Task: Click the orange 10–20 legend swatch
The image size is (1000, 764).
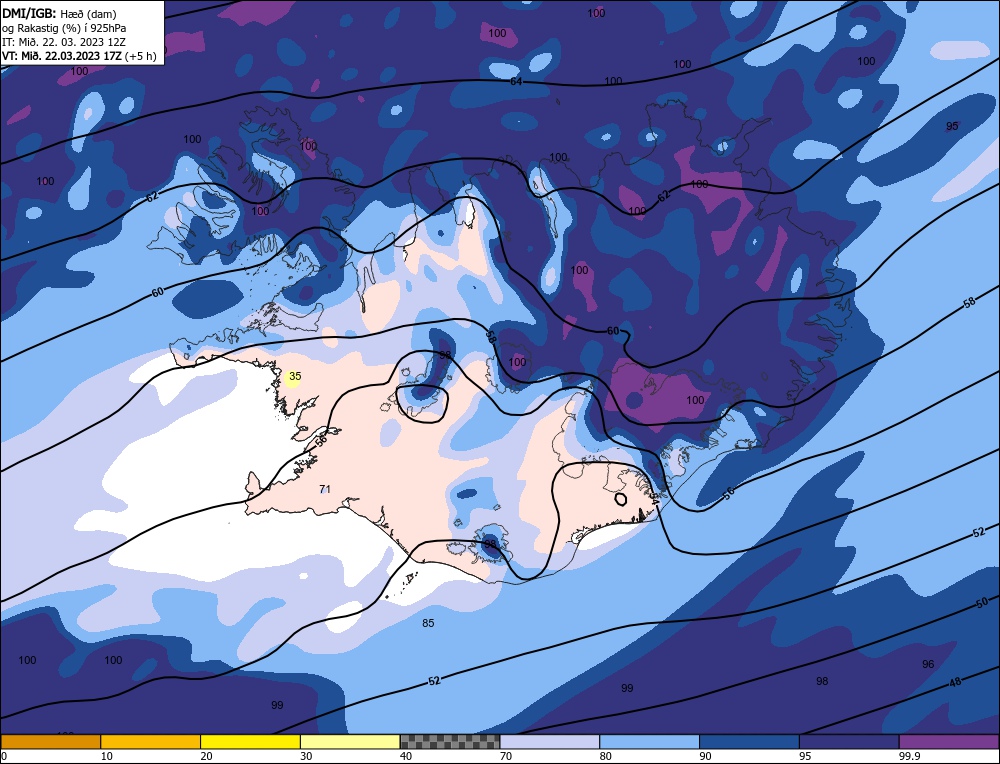Action: (x=151, y=741)
